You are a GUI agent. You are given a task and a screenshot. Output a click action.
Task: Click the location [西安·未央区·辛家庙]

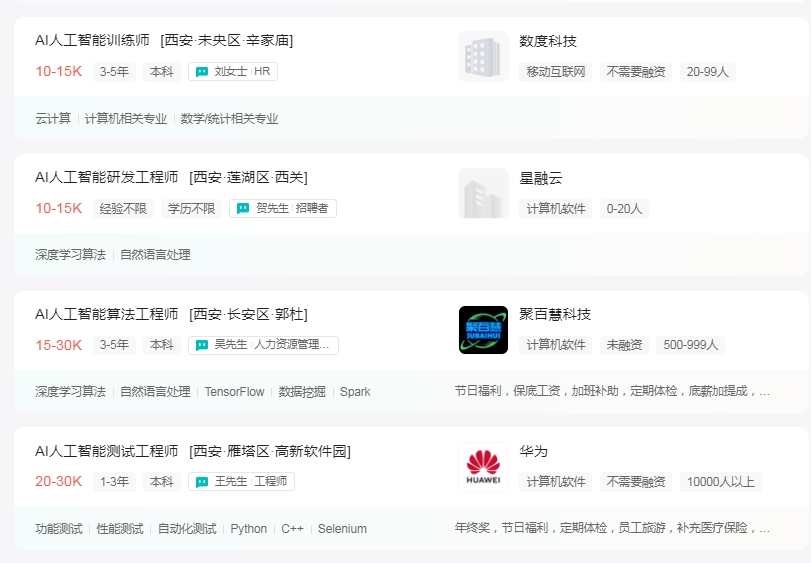[227, 40]
